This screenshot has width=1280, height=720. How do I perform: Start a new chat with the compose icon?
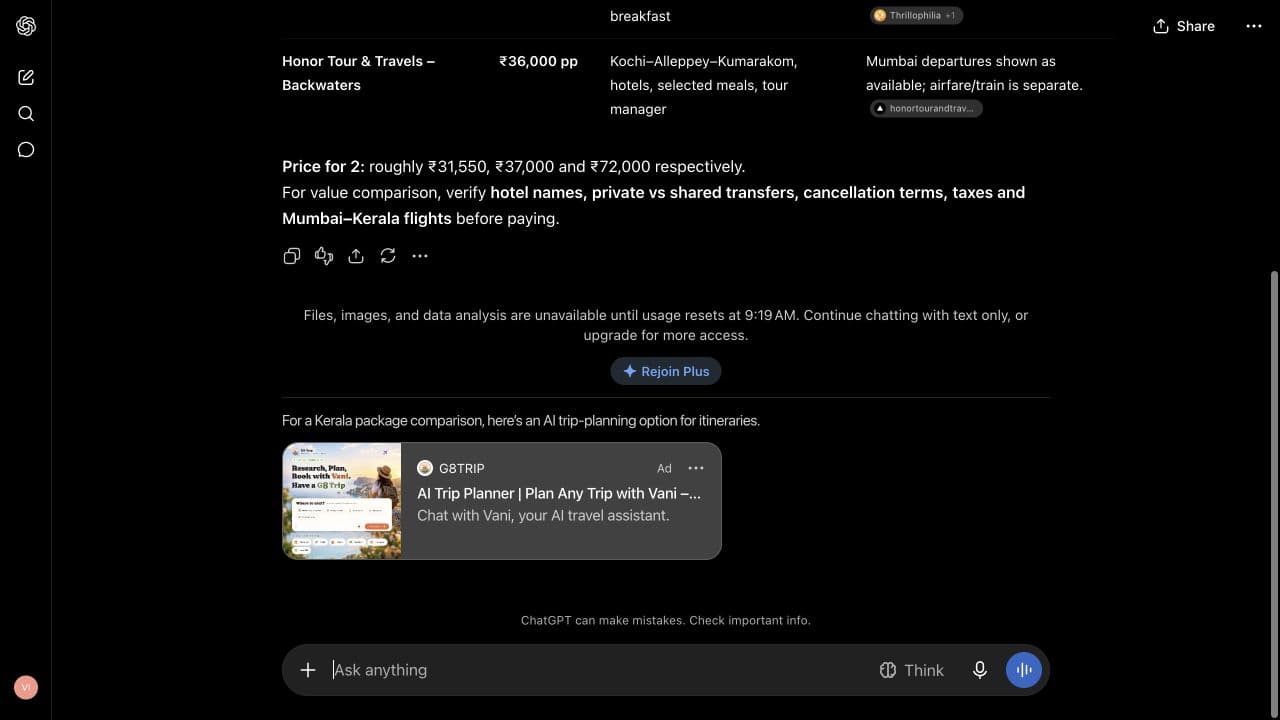point(26,77)
